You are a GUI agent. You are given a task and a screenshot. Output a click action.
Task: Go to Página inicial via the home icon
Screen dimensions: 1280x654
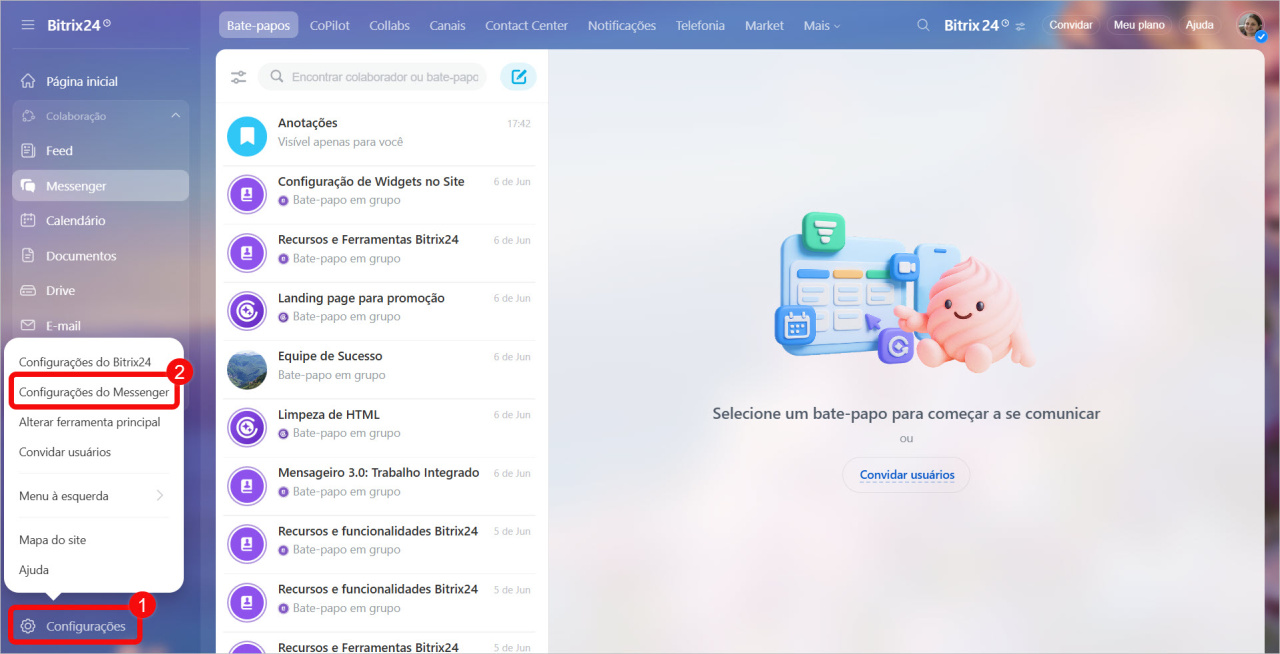(28, 81)
